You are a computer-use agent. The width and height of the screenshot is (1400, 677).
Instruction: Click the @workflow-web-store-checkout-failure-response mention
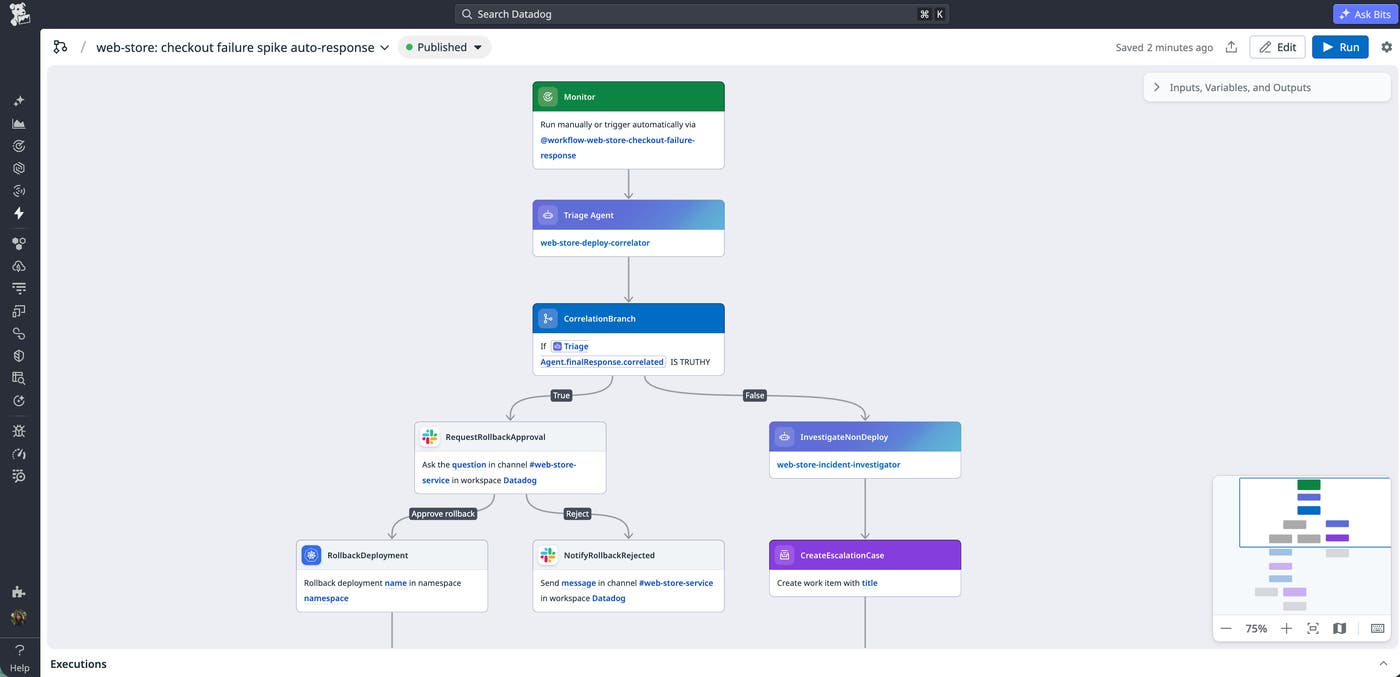point(617,148)
